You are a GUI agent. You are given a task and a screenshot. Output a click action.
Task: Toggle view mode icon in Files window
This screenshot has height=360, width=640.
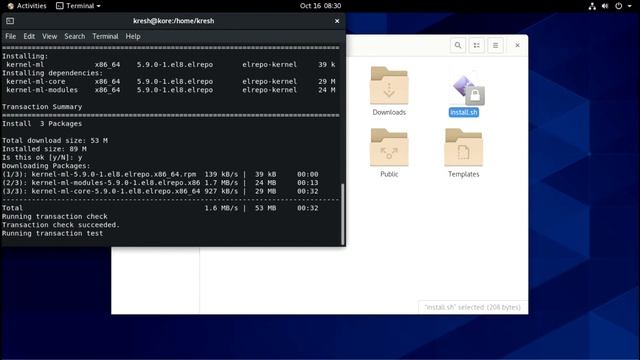[477, 45]
